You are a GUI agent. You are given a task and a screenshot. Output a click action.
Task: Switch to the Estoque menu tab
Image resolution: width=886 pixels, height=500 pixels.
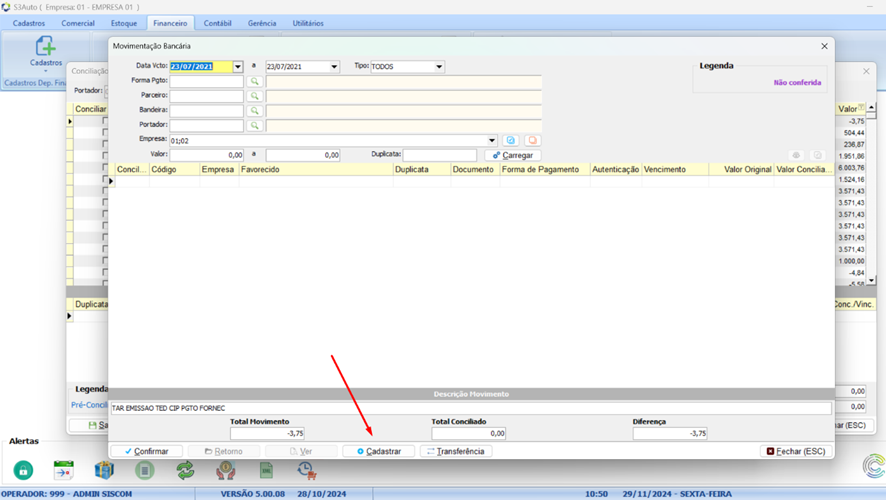click(x=124, y=23)
